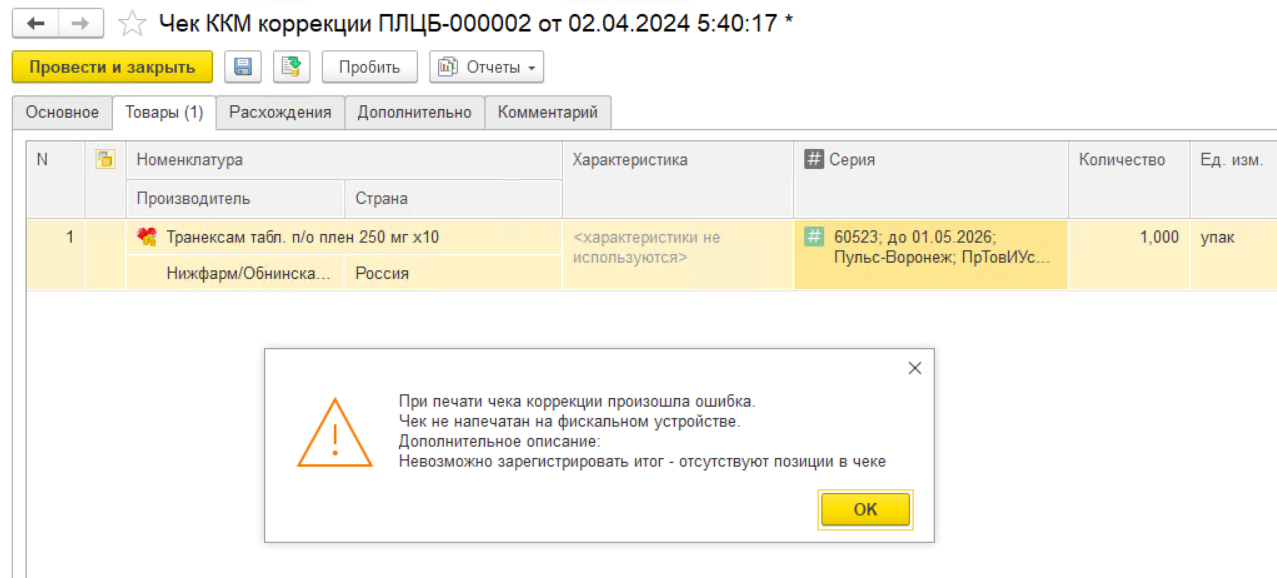The width and height of the screenshot is (1277, 578).
Task: Open the Расхождения tab
Action: [280, 112]
